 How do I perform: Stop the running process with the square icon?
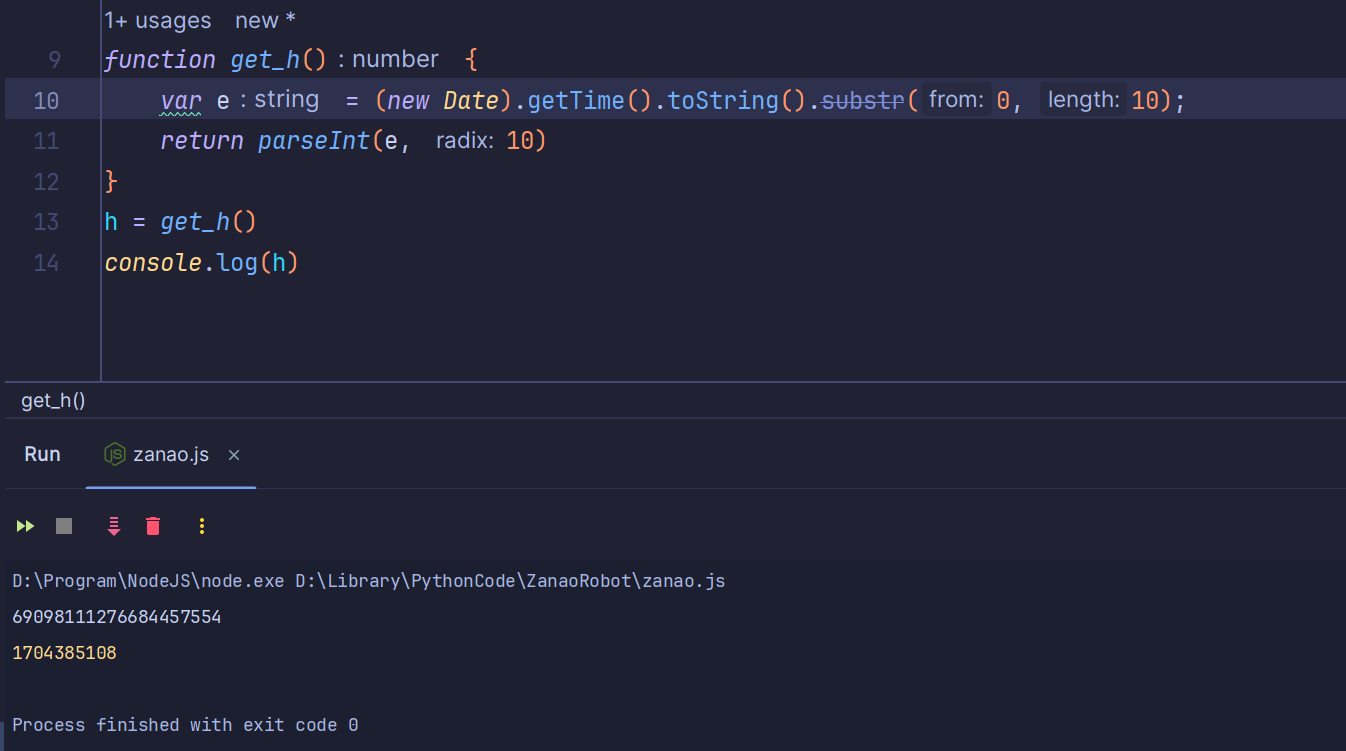64,526
